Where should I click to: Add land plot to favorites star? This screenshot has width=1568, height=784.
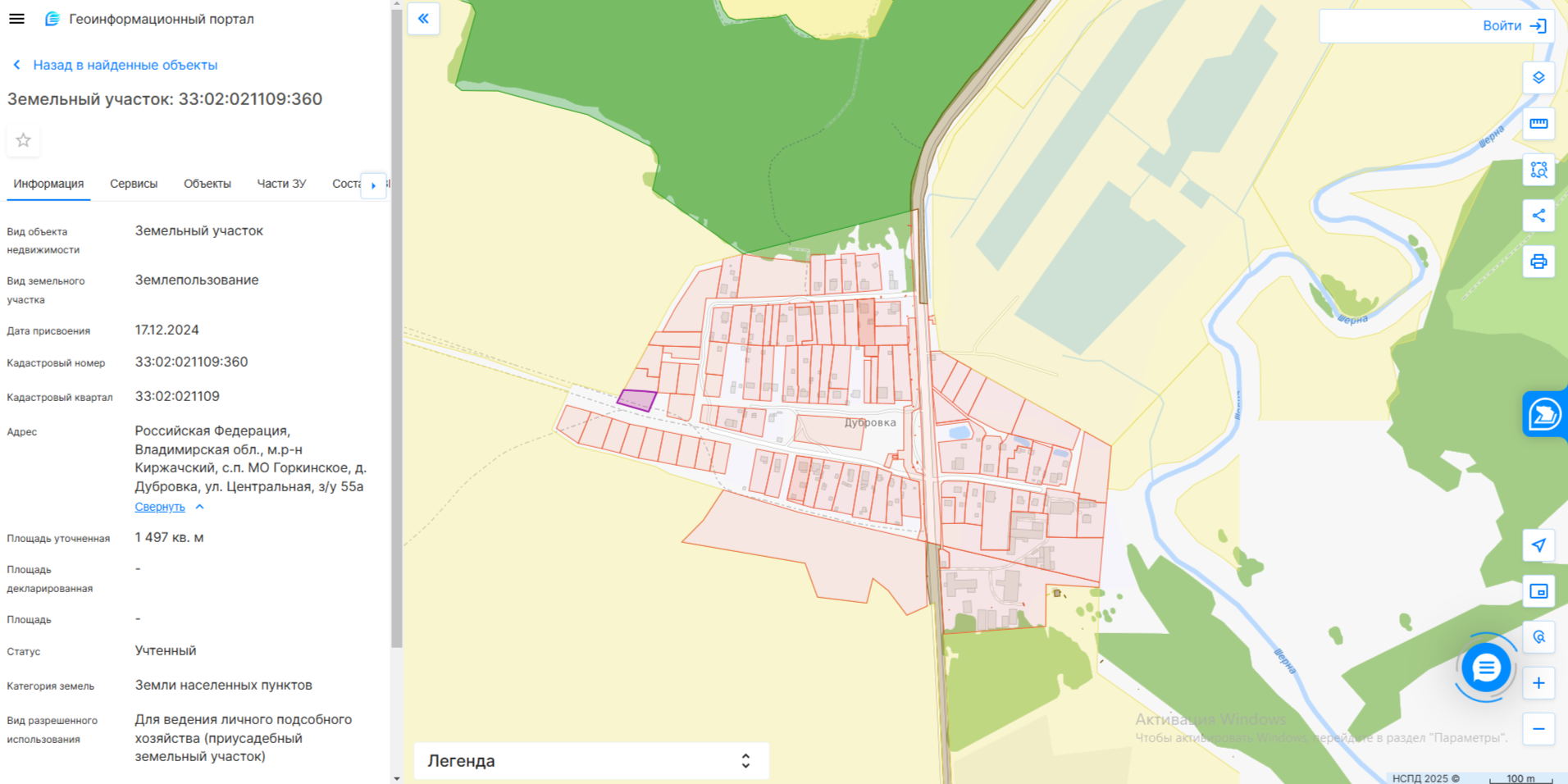[x=24, y=140]
